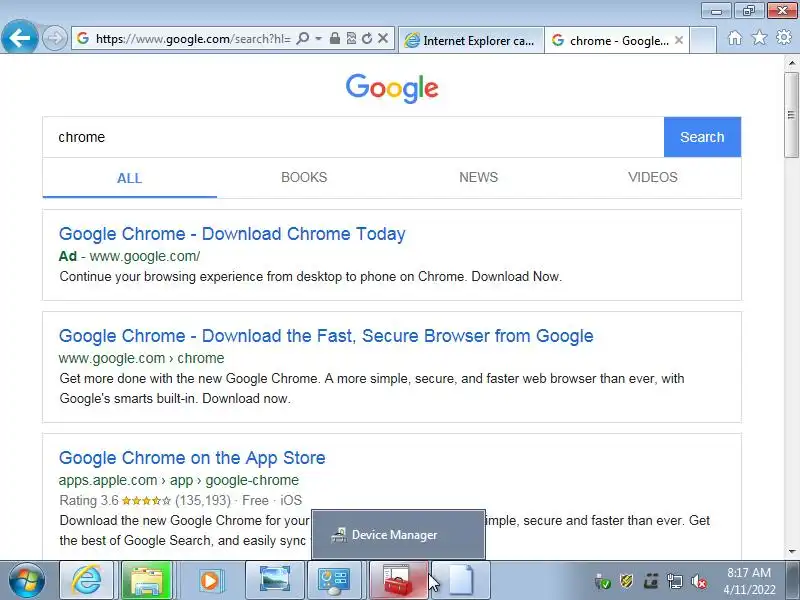Go back with the browser Back arrow
Screen dimensions: 800x600
[19, 38]
